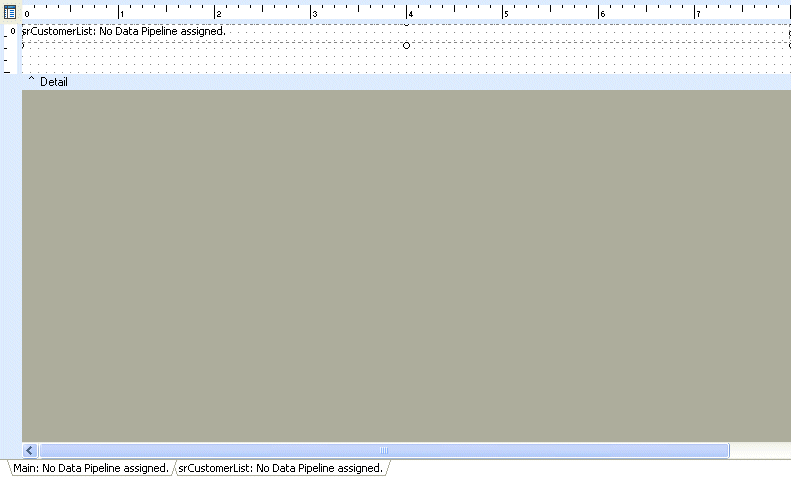Click the horizontal scrollbar thumb
The image size is (791, 479).
pyautogui.click(x=384, y=450)
